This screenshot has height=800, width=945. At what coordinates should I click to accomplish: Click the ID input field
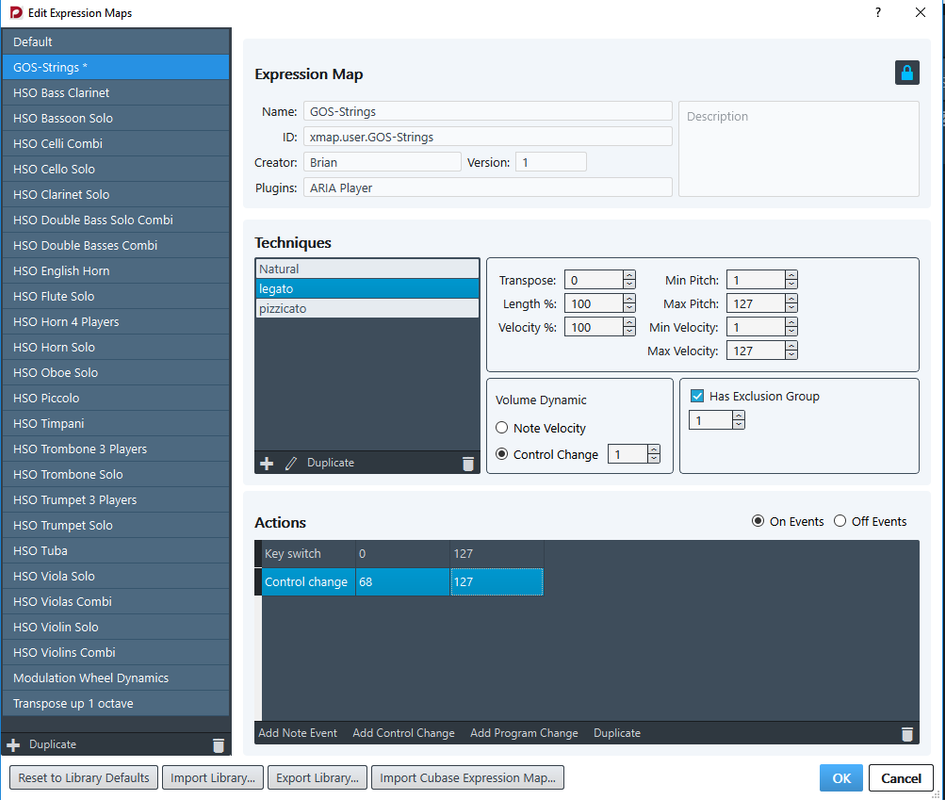[x=488, y=136]
